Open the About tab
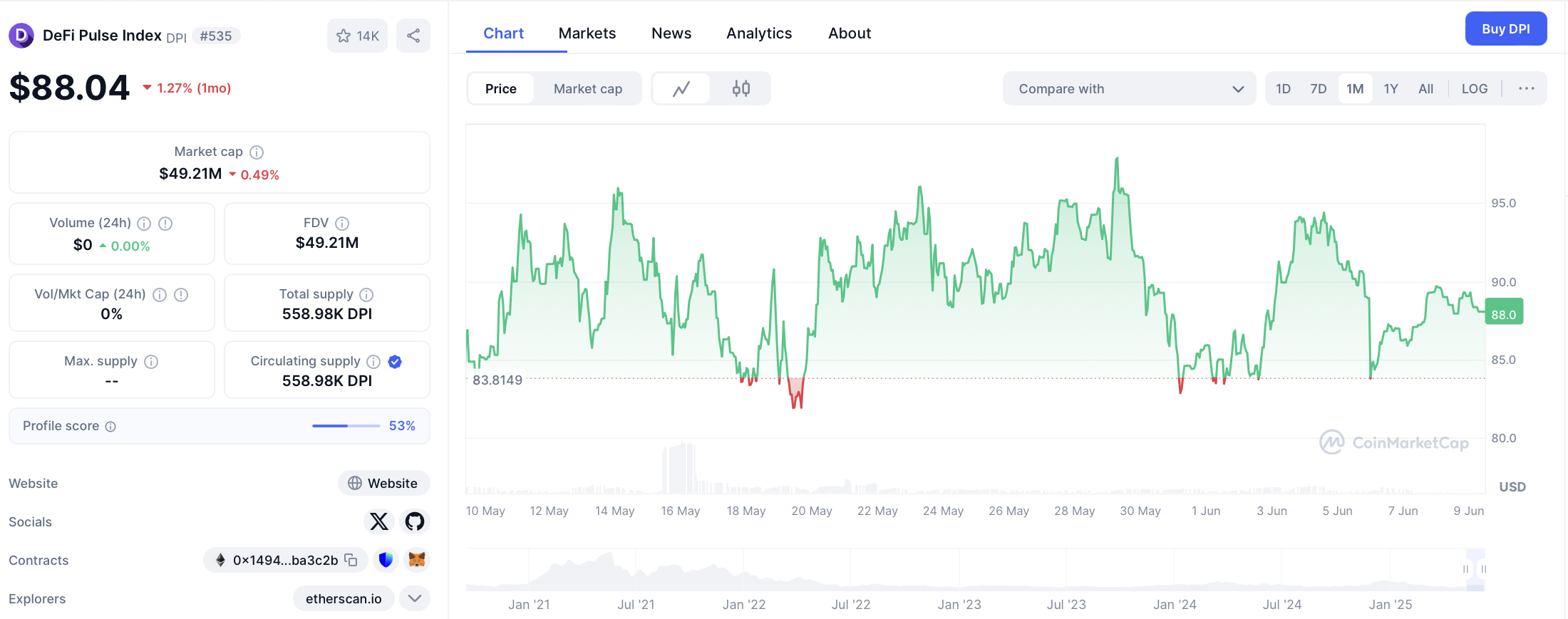Image resolution: width=1568 pixels, height=619 pixels. tap(850, 33)
